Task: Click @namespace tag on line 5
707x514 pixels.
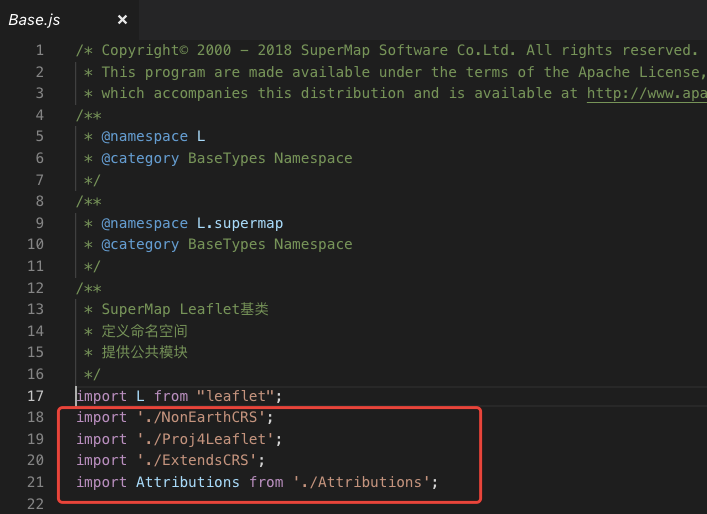Action: coord(144,136)
